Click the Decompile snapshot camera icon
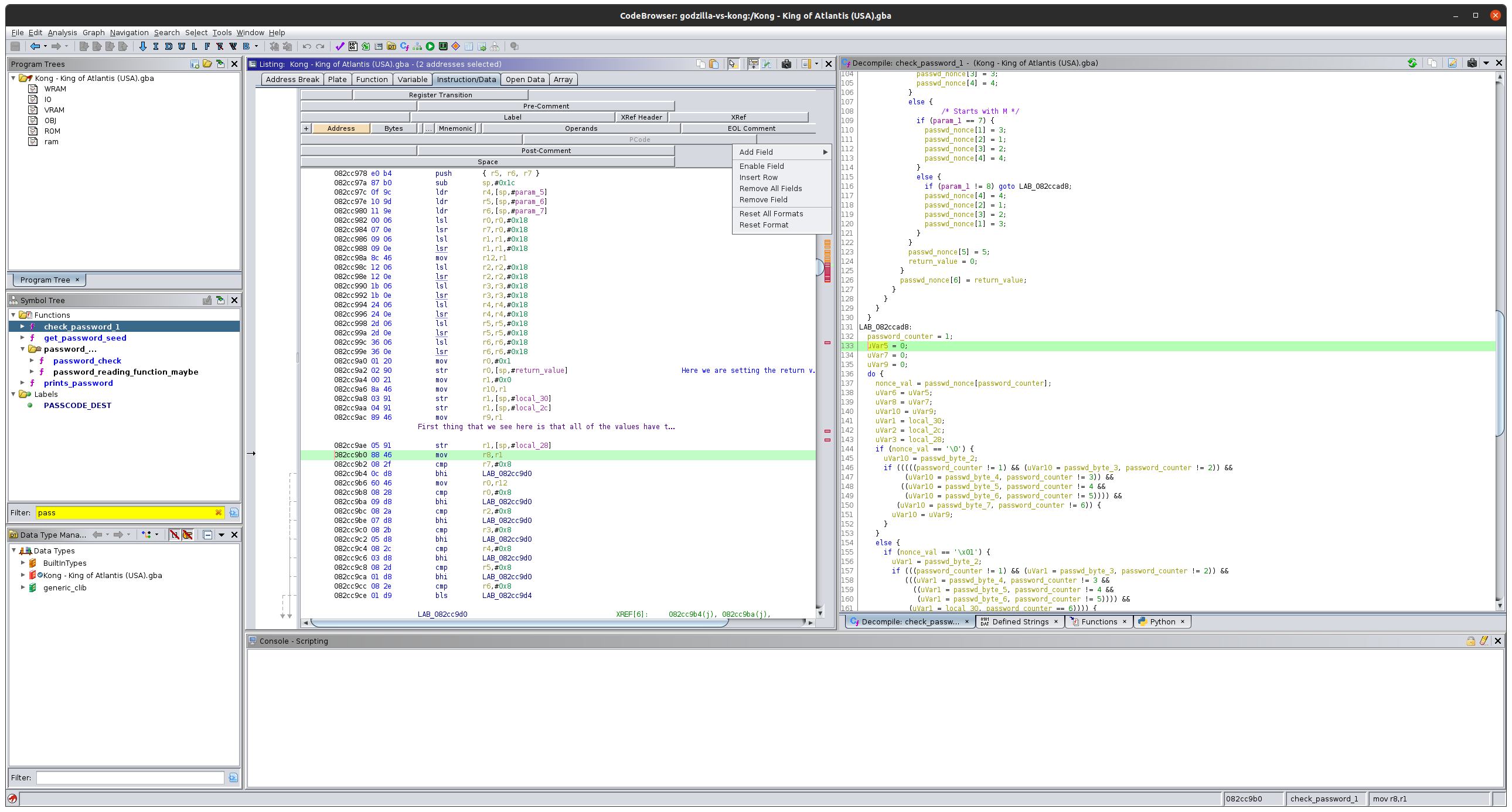The image size is (1512, 812). [x=1472, y=63]
